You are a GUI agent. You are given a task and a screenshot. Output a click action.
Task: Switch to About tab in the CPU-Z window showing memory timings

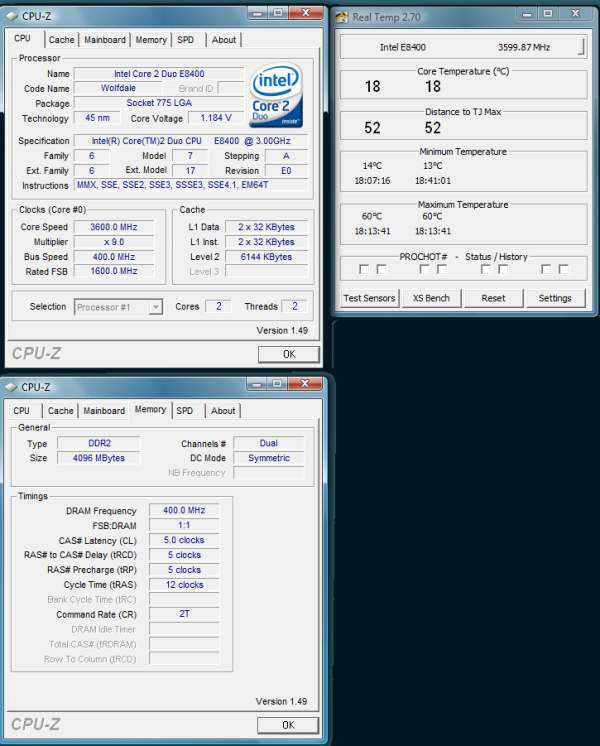(x=223, y=411)
